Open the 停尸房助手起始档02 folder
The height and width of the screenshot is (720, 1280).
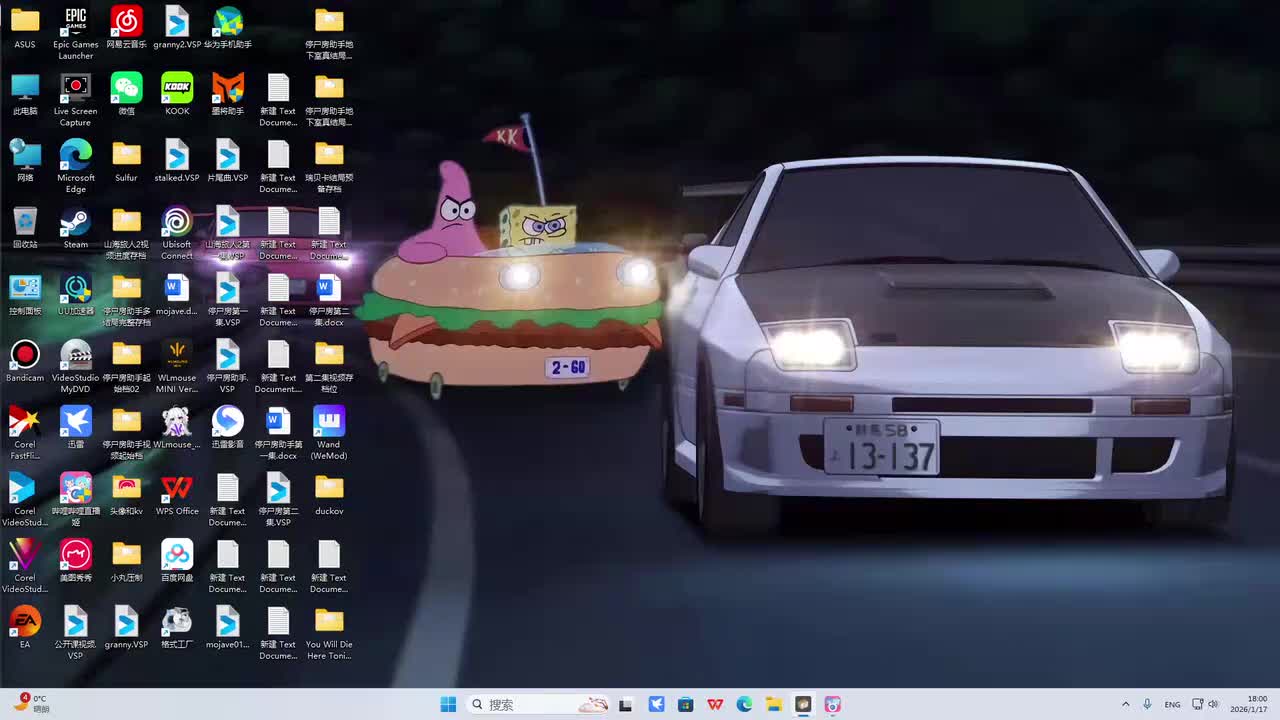pos(126,367)
